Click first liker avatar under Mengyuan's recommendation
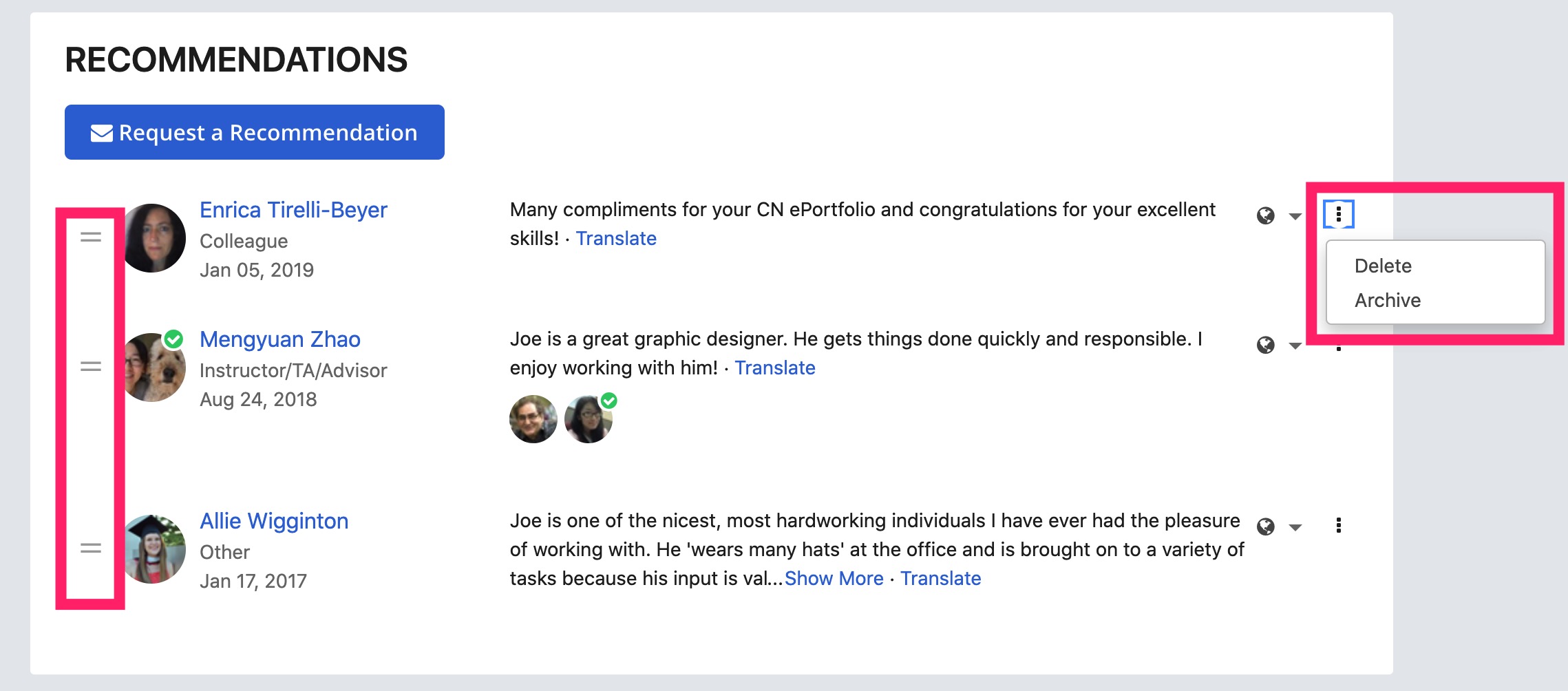Viewport: 1568px width, 691px height. [533, 418]
